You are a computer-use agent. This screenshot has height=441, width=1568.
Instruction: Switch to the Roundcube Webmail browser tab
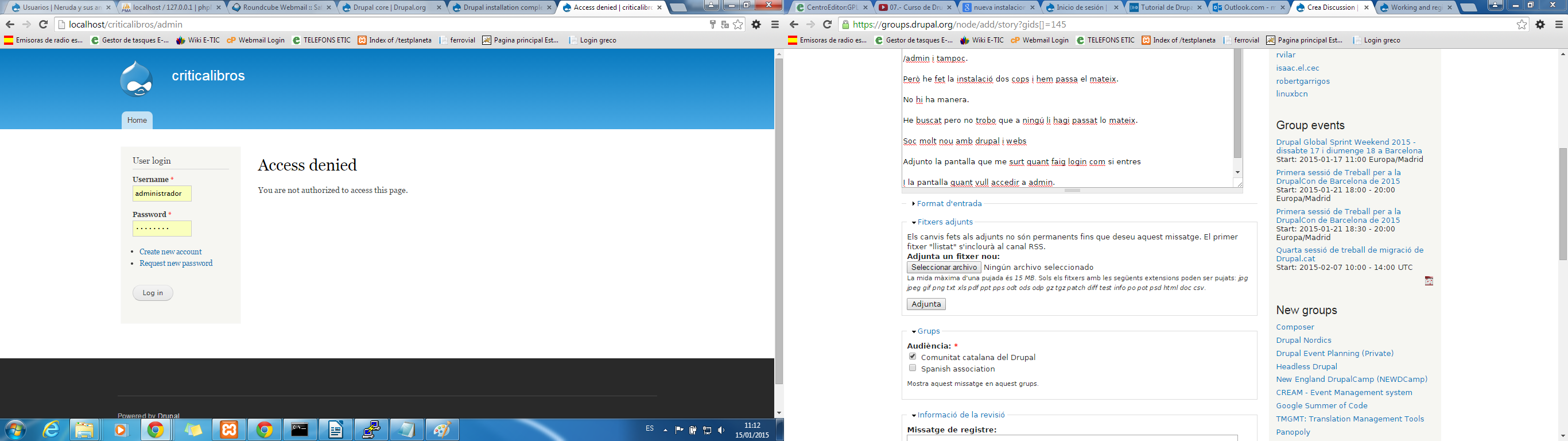coord(278,8)
